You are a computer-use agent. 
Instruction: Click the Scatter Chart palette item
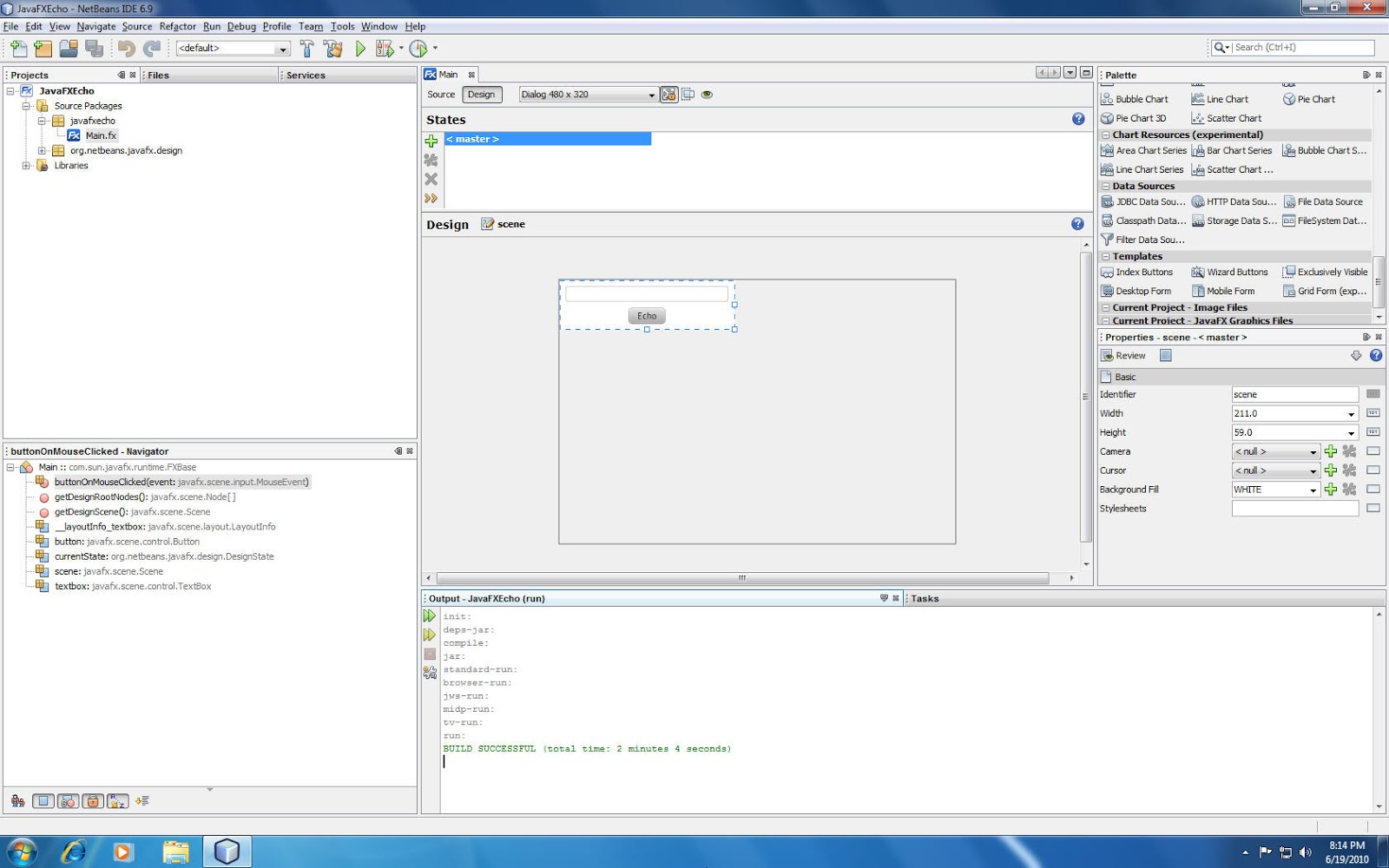pos(1227,118)
